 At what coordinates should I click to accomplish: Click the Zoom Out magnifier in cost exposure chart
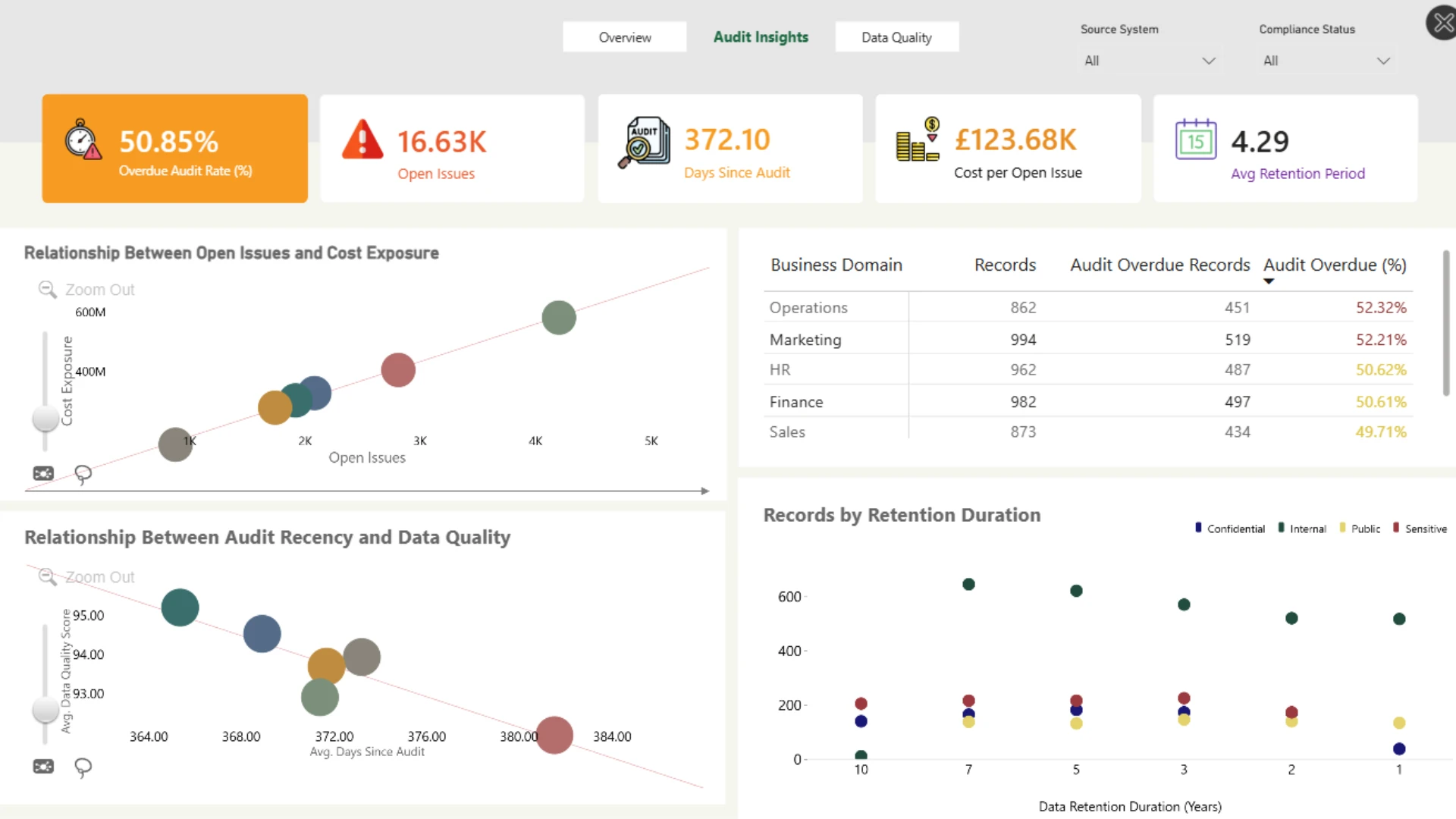click(47, 290)
